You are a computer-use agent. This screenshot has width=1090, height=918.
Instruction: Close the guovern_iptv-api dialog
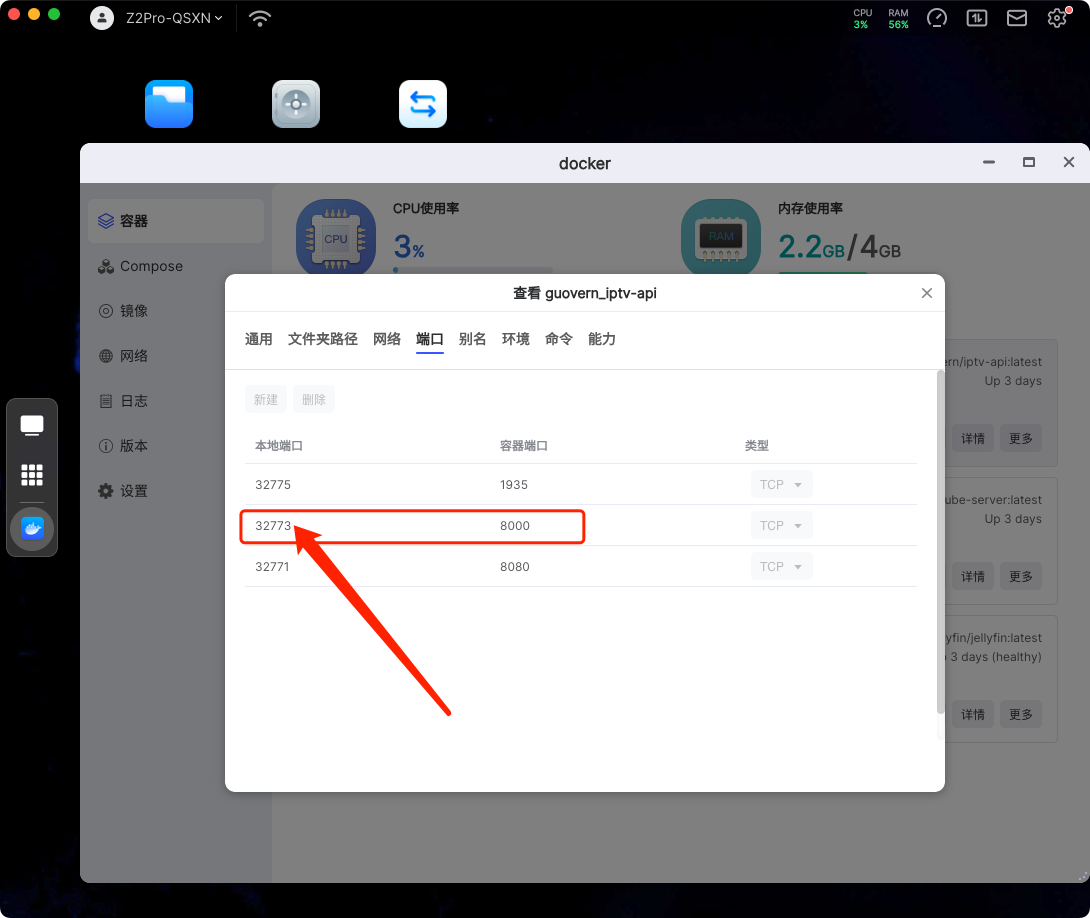(927, 293)
